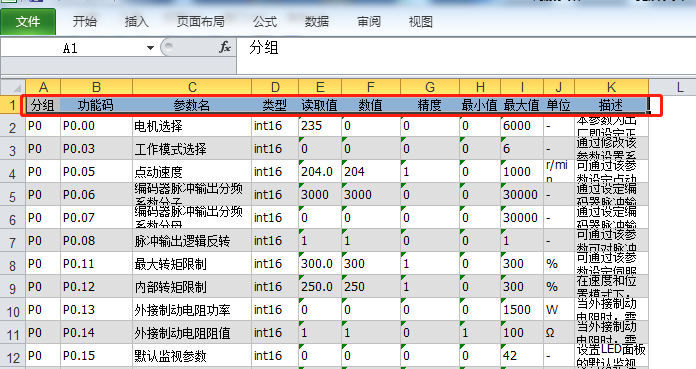The height and width of the screenshot is (369, 696).
Task: Open the 公式 ribbon tab
Action: point(265,21)
